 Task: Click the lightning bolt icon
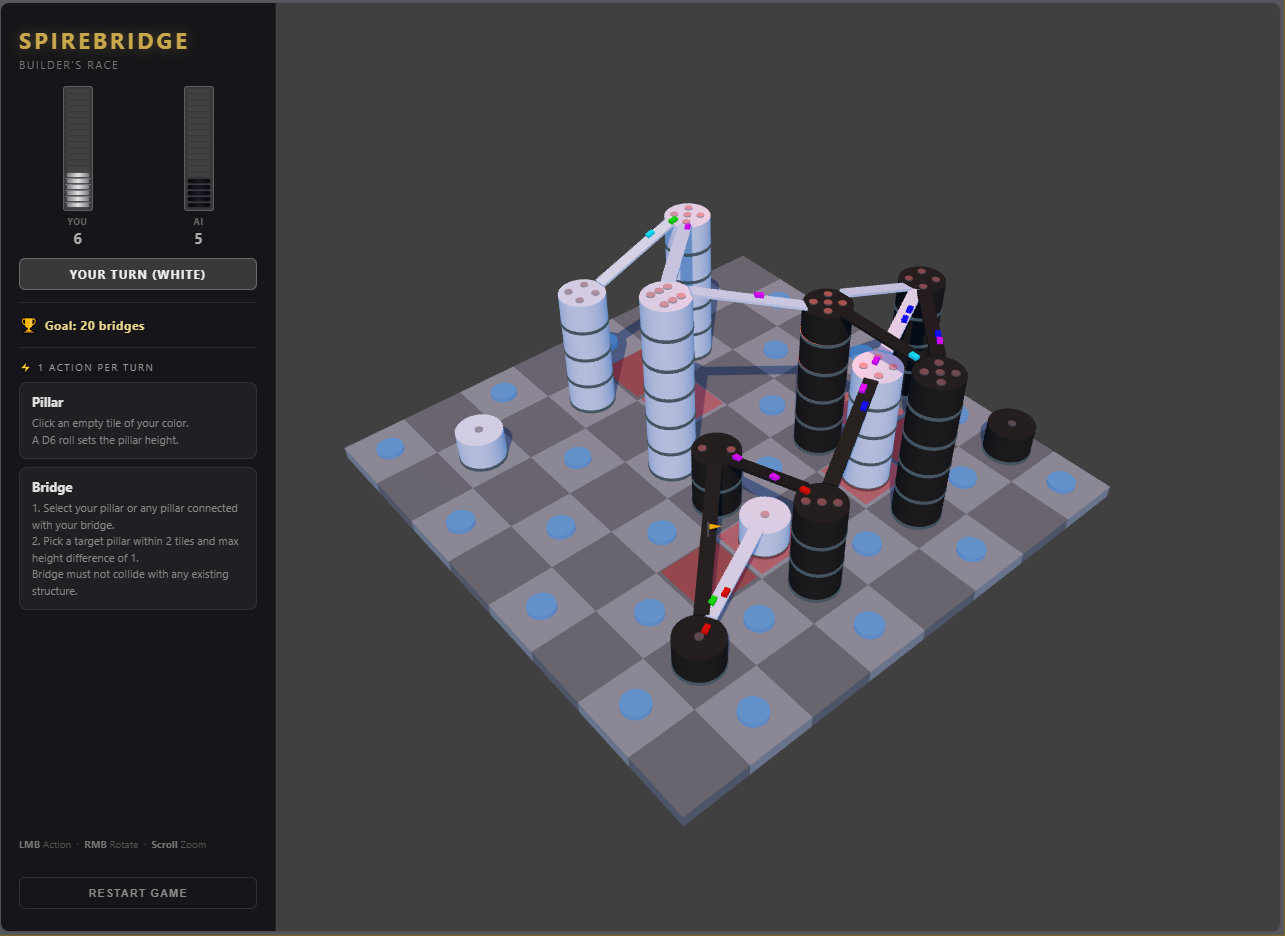[26, 368]
